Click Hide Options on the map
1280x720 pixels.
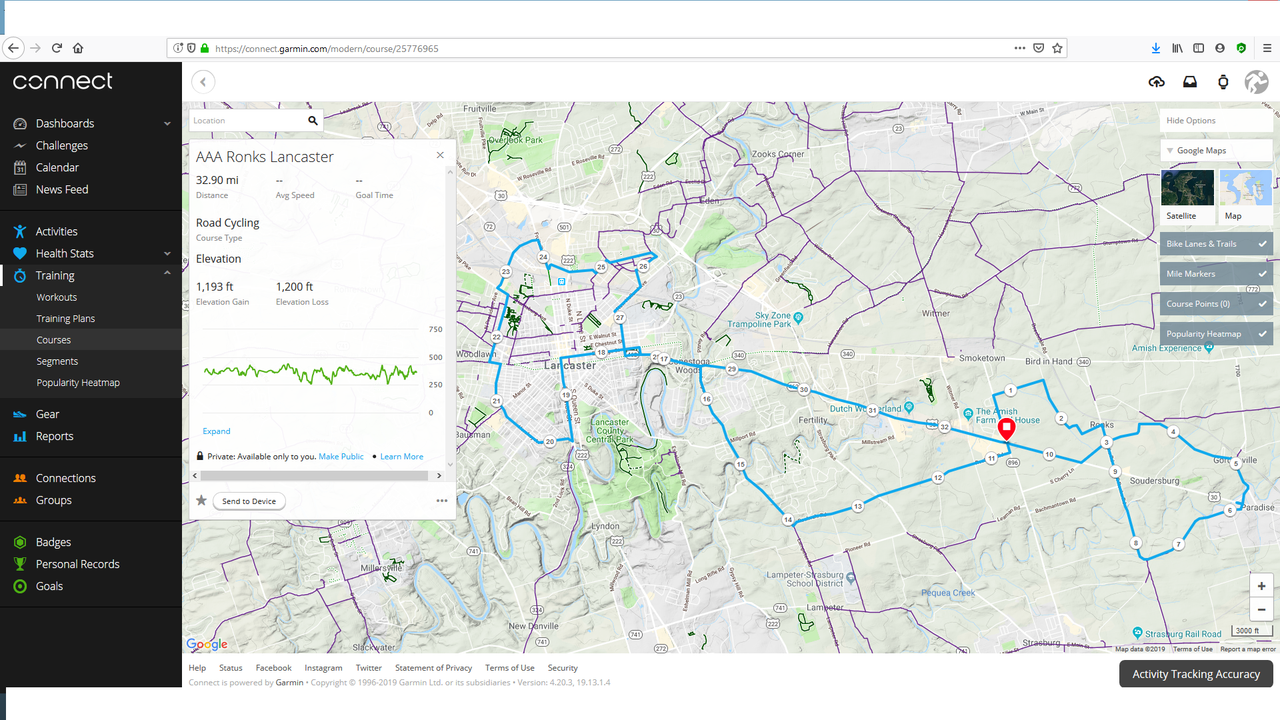pos(1217,121)
